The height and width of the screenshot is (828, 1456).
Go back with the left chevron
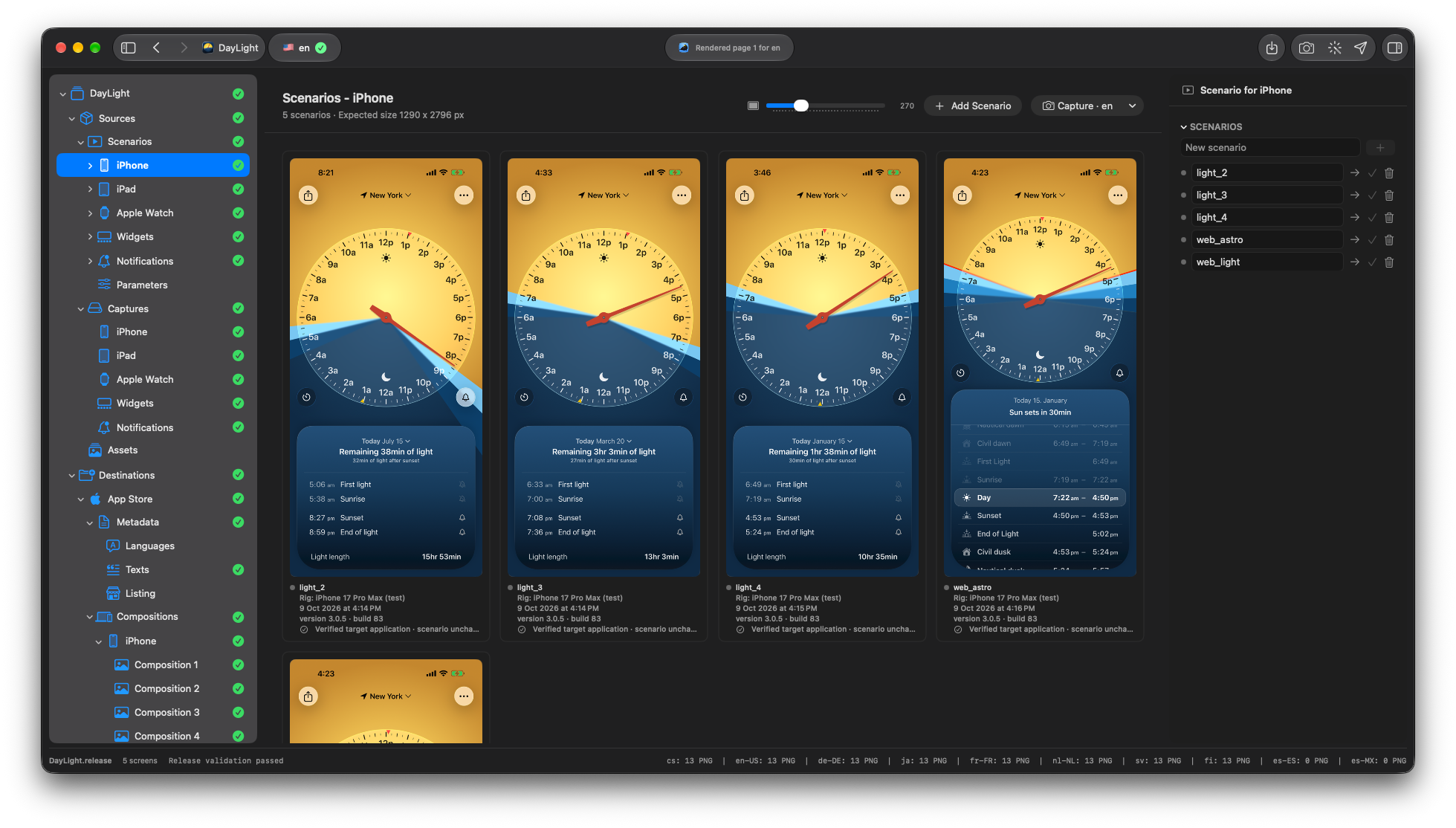pos(156,48)
